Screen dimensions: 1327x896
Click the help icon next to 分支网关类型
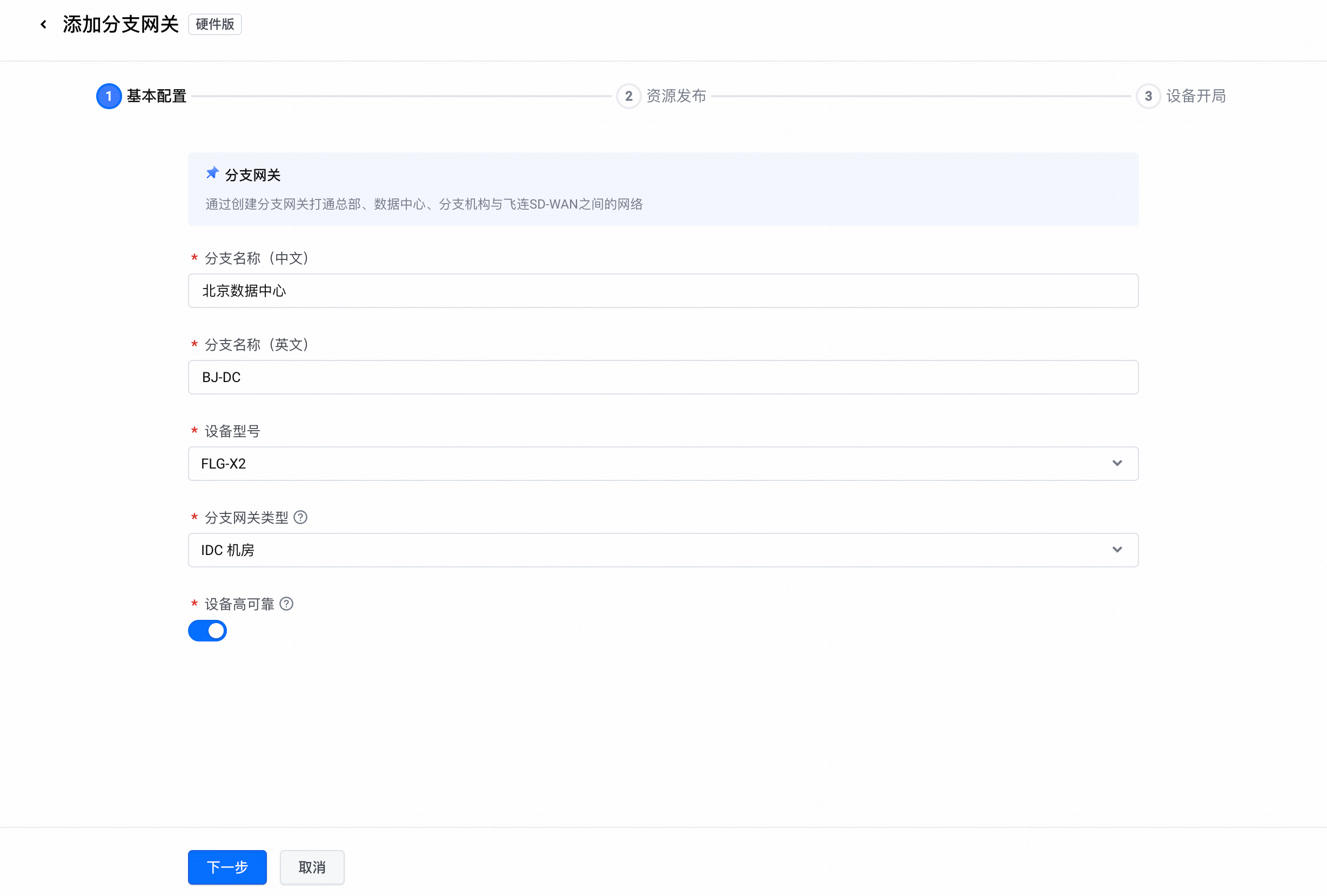[300, 517]
